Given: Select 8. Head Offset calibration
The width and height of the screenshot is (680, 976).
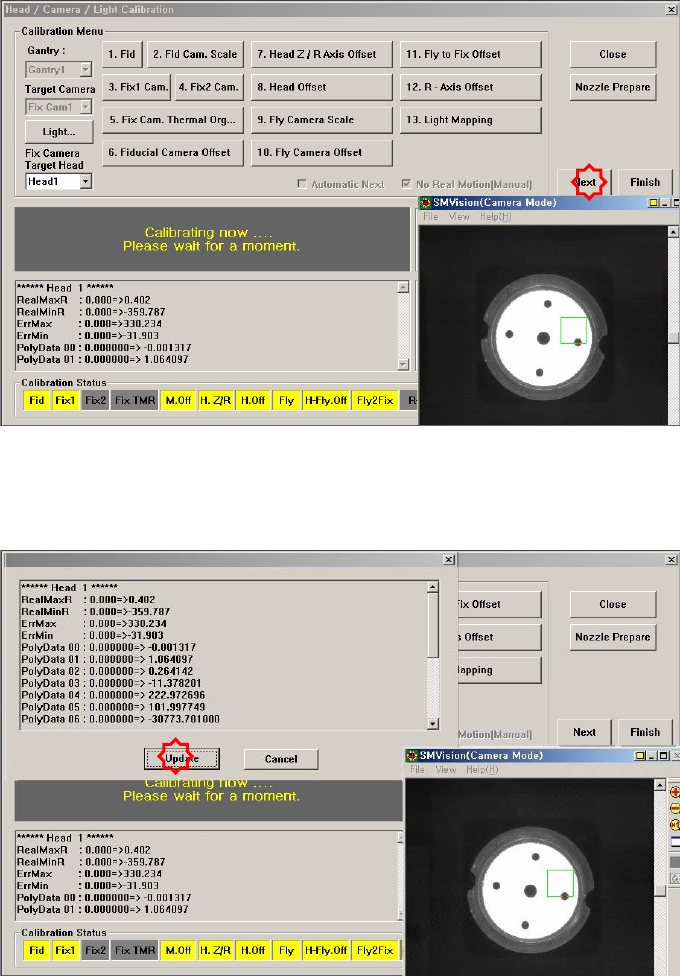Looking at the screenshot, I should (321, 87).
